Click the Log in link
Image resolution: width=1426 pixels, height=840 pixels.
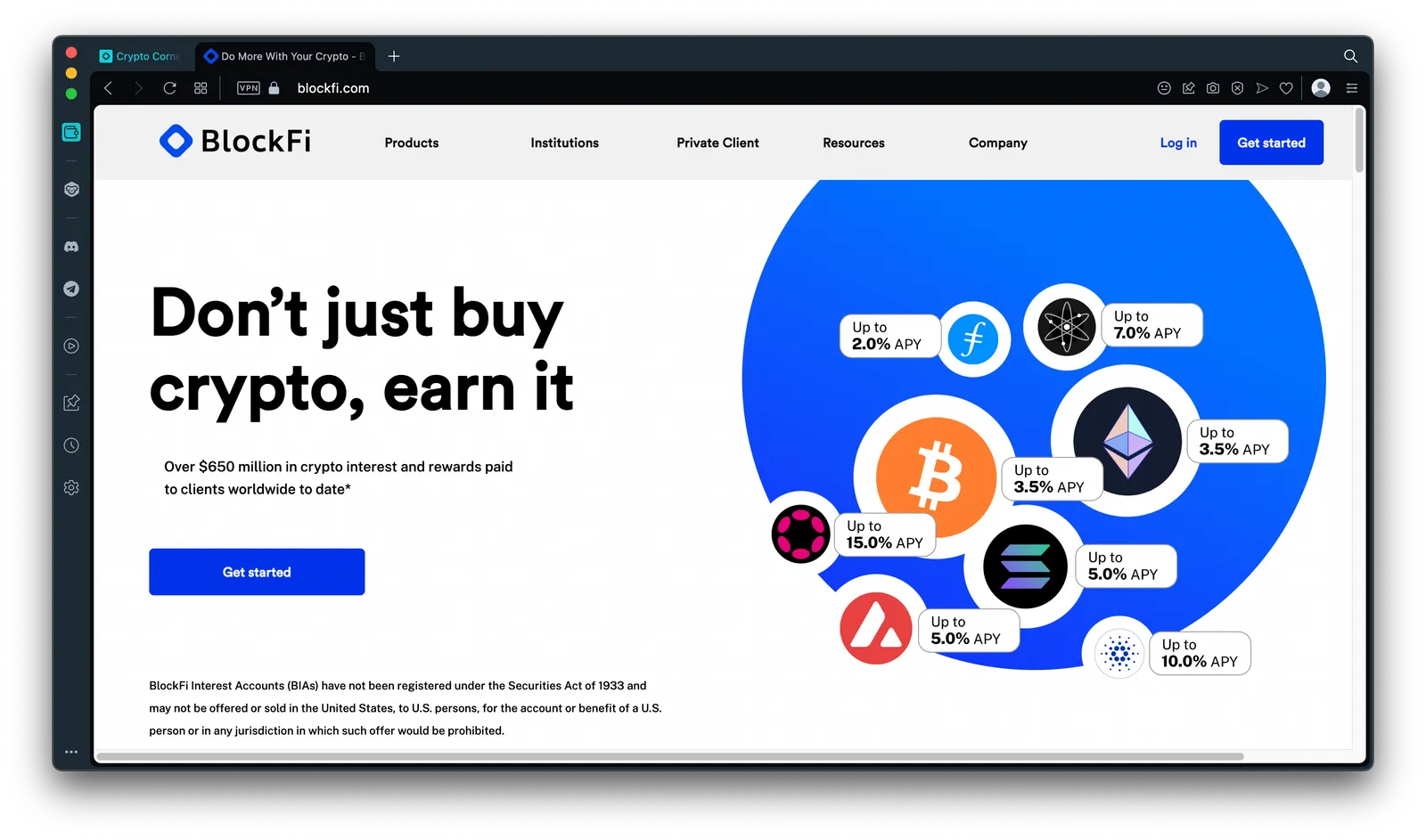(1178, 143)
